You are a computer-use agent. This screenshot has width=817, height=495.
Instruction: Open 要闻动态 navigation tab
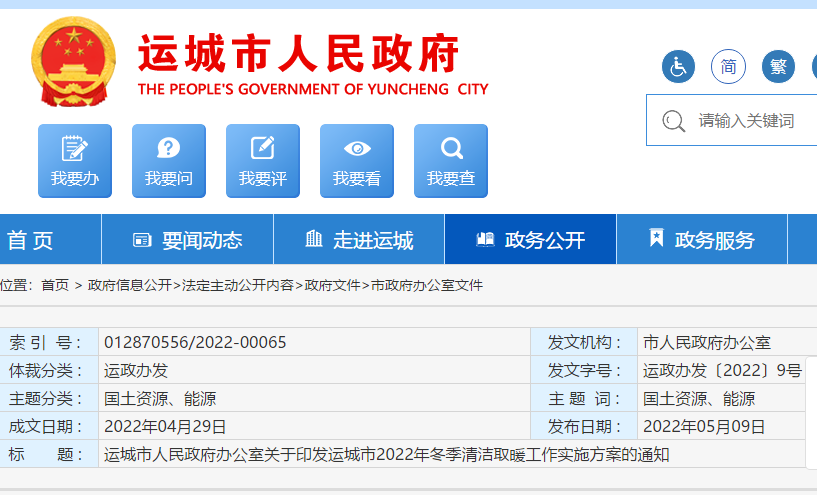[x=188, y=240]
